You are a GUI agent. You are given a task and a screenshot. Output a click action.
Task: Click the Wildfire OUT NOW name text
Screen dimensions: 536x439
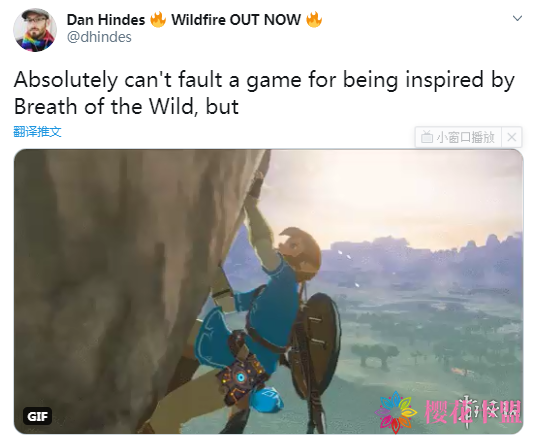(x=236, y=20)
